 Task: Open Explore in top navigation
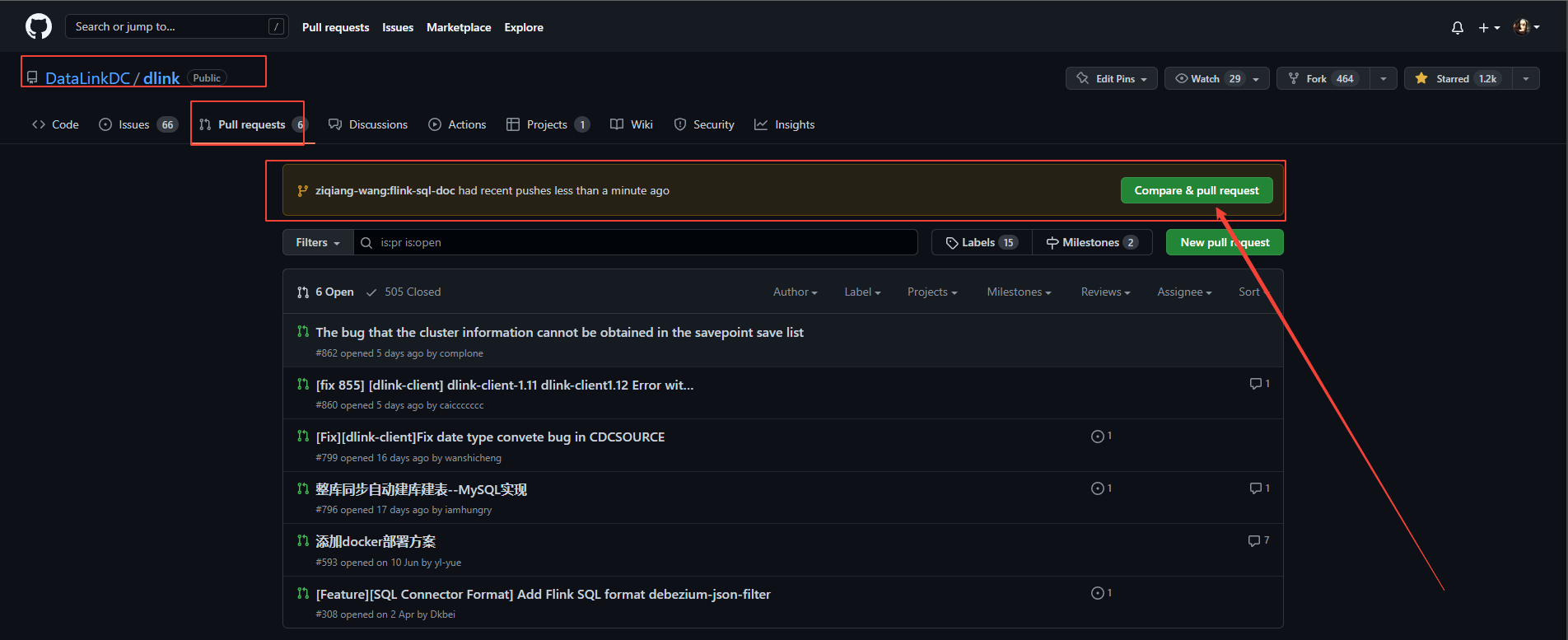click(x=524, y=27)
